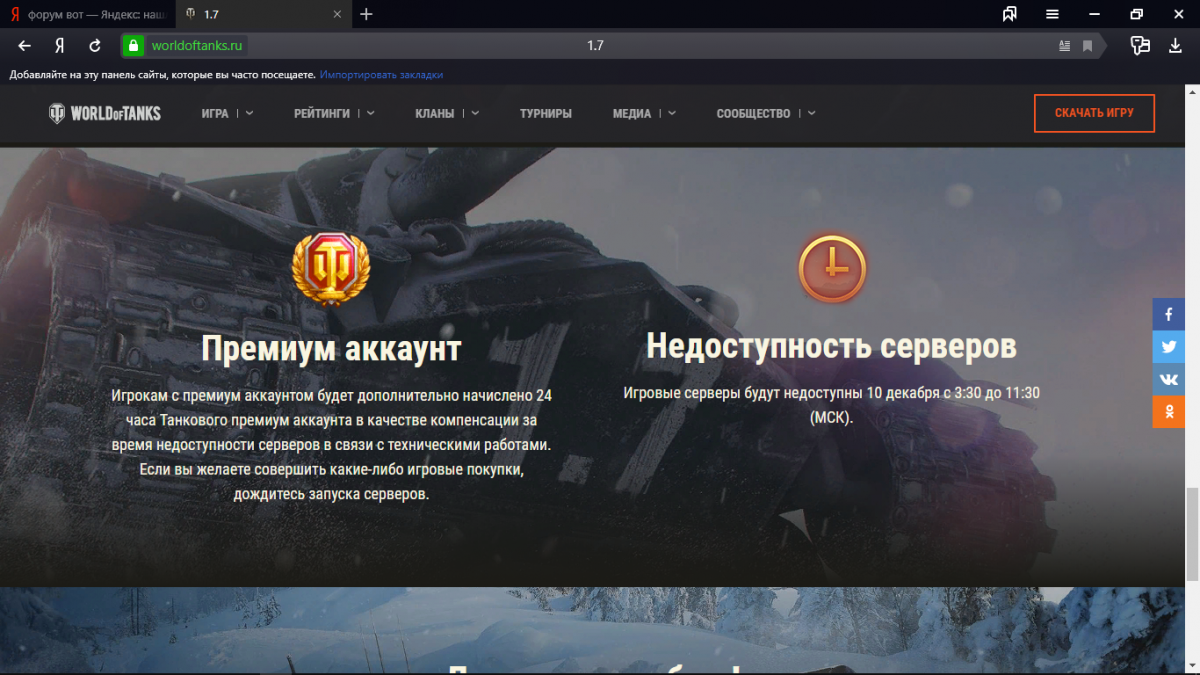
Task: Open the ИГРА menu
Action: (x=215, y=113)
